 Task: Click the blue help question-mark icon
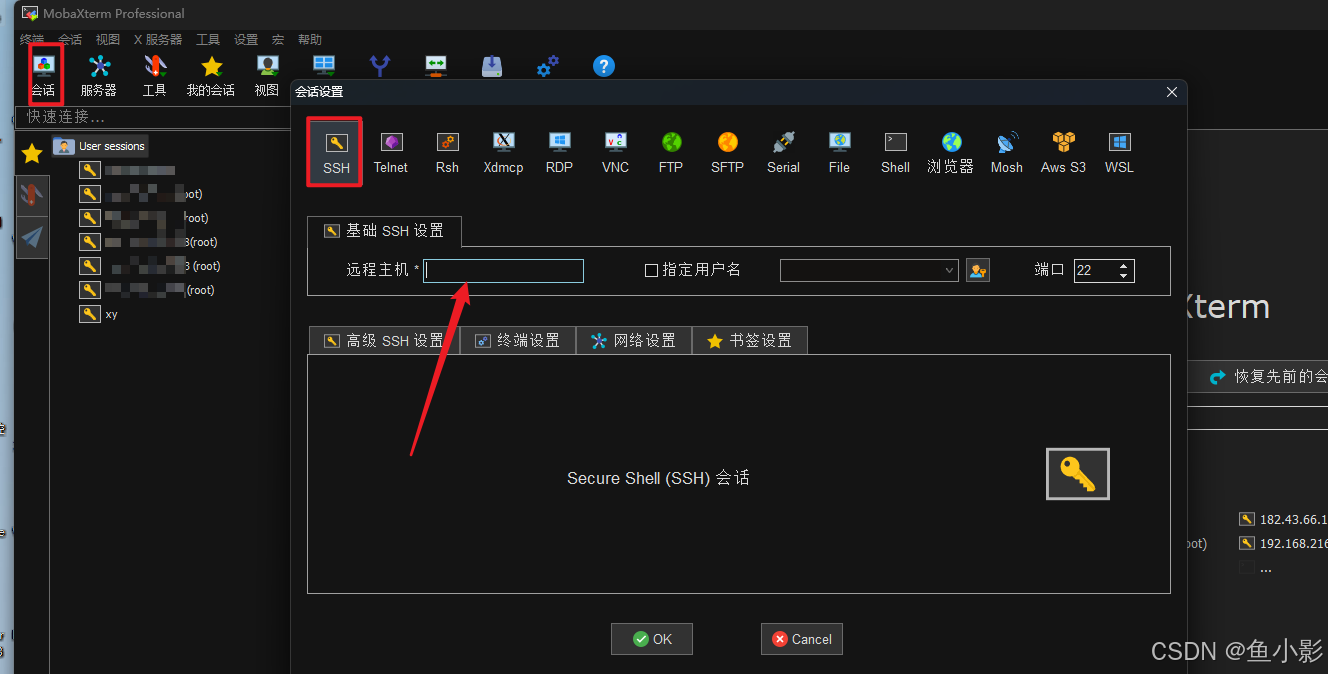[603, 66]
